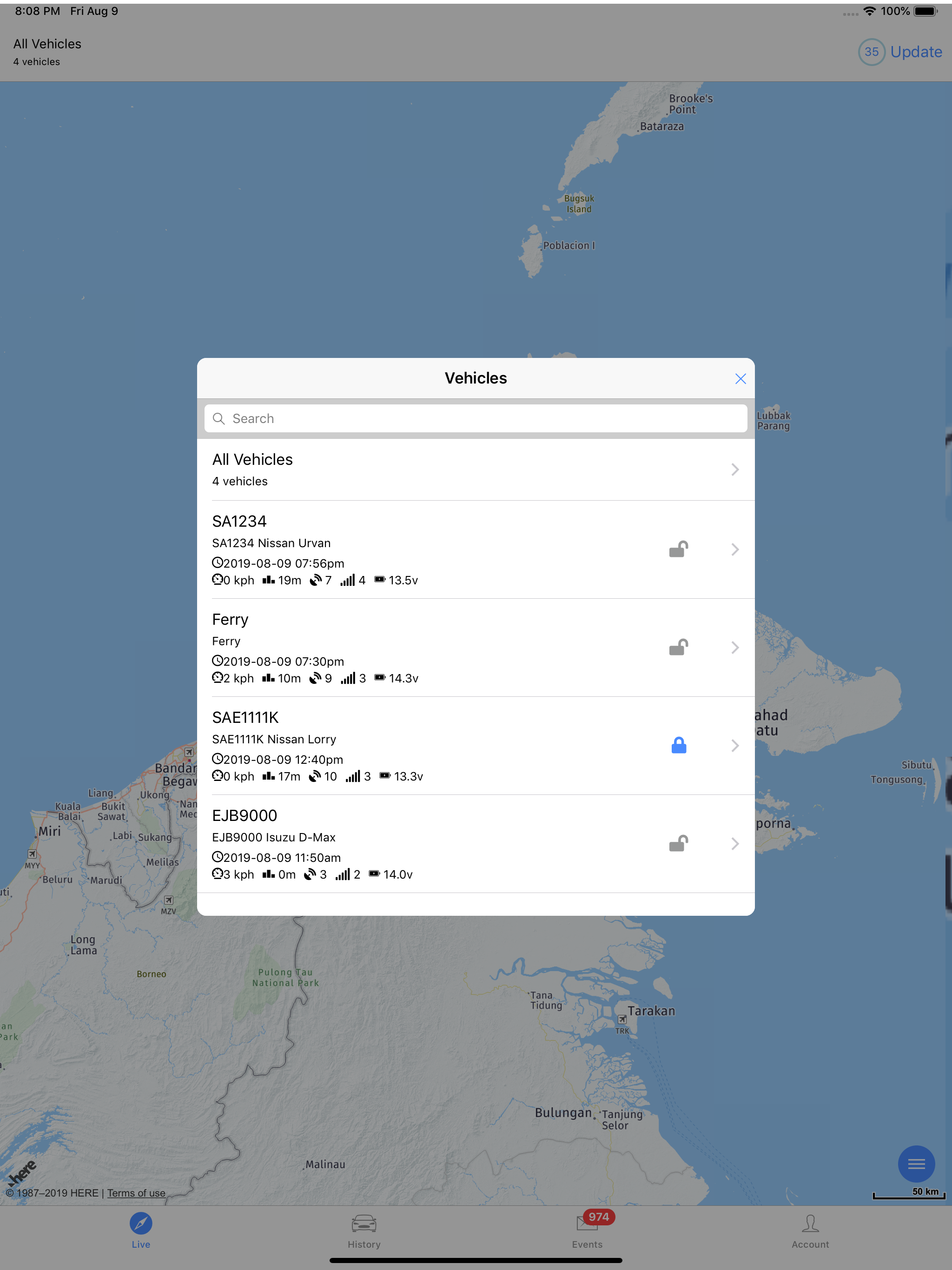The height and width of the screenshot is (1270, 952).
Task: Focus the vehicle Search field
Action: click(476, 418)
